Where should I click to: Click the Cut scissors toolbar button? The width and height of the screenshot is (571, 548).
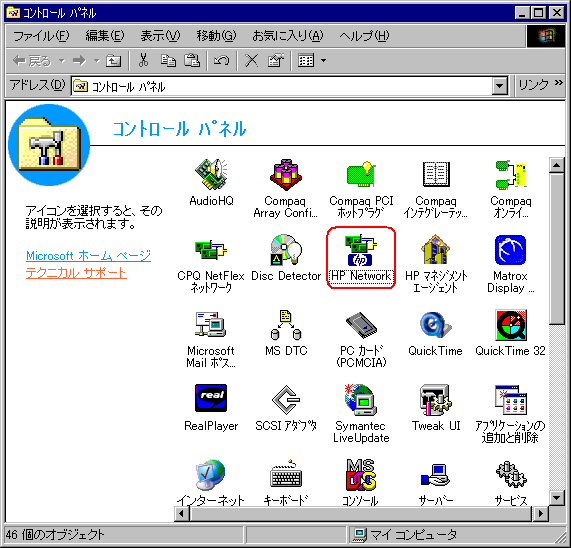[143, 60]
